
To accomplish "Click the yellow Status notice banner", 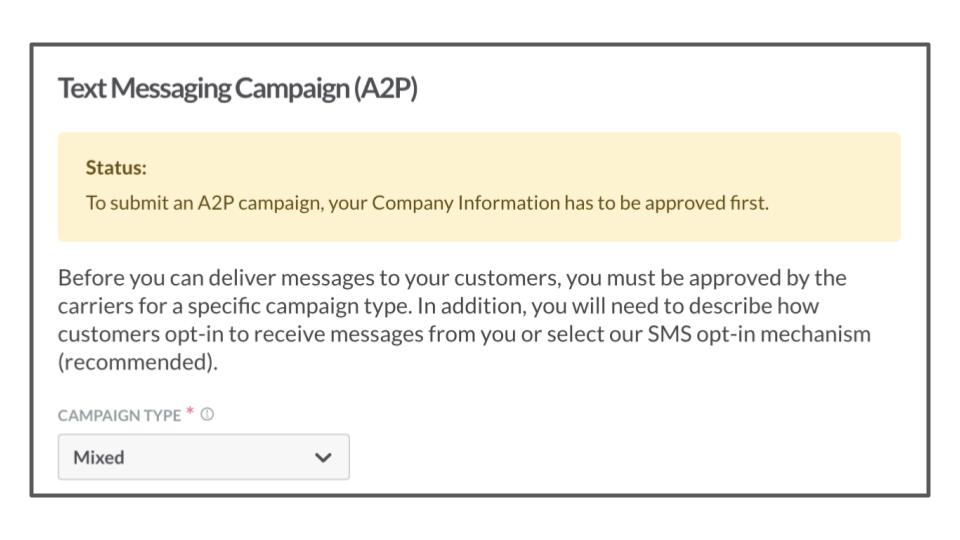I will (x=479, y=187).
